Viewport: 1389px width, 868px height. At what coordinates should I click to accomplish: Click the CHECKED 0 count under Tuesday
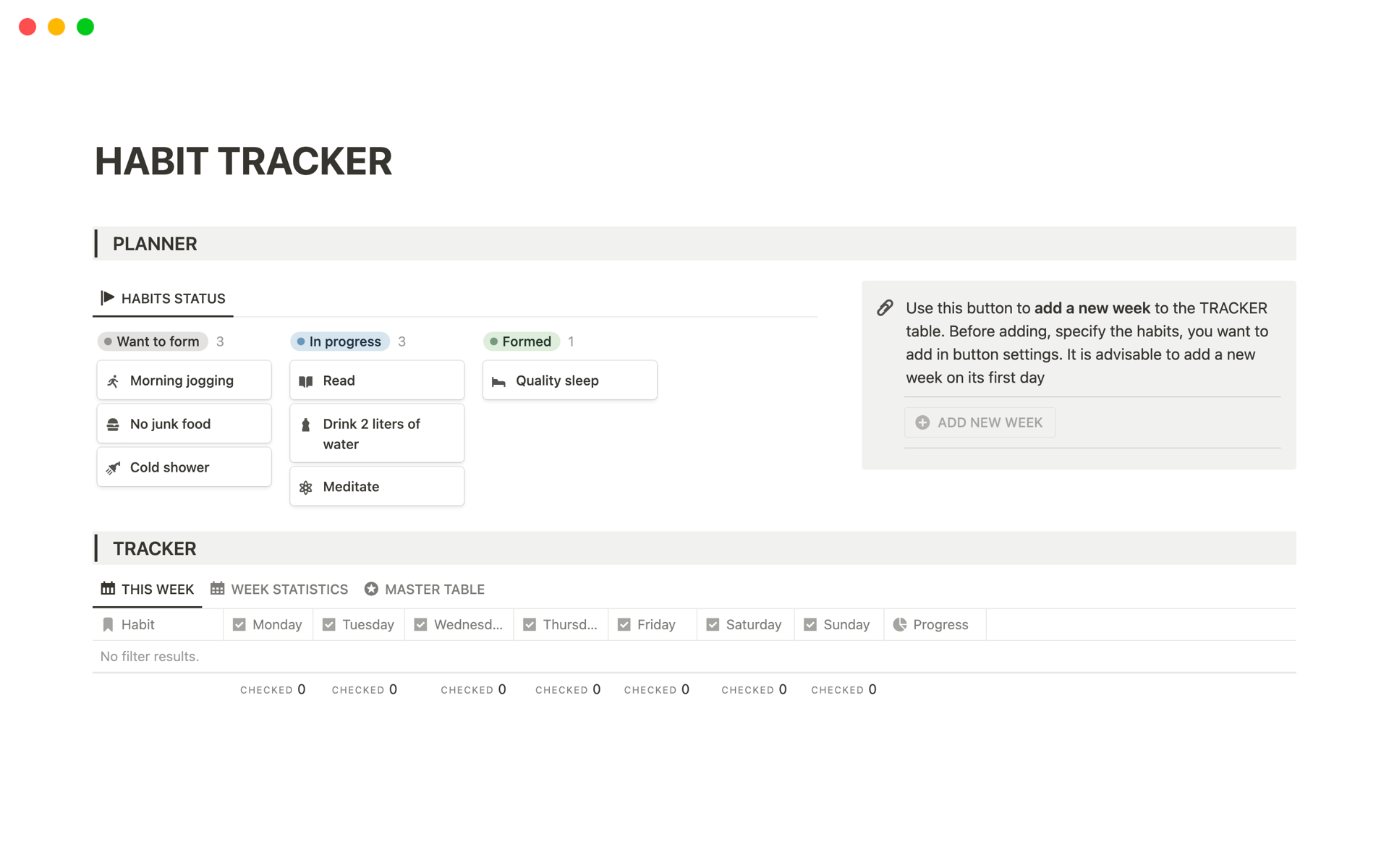tap(364, 689)
